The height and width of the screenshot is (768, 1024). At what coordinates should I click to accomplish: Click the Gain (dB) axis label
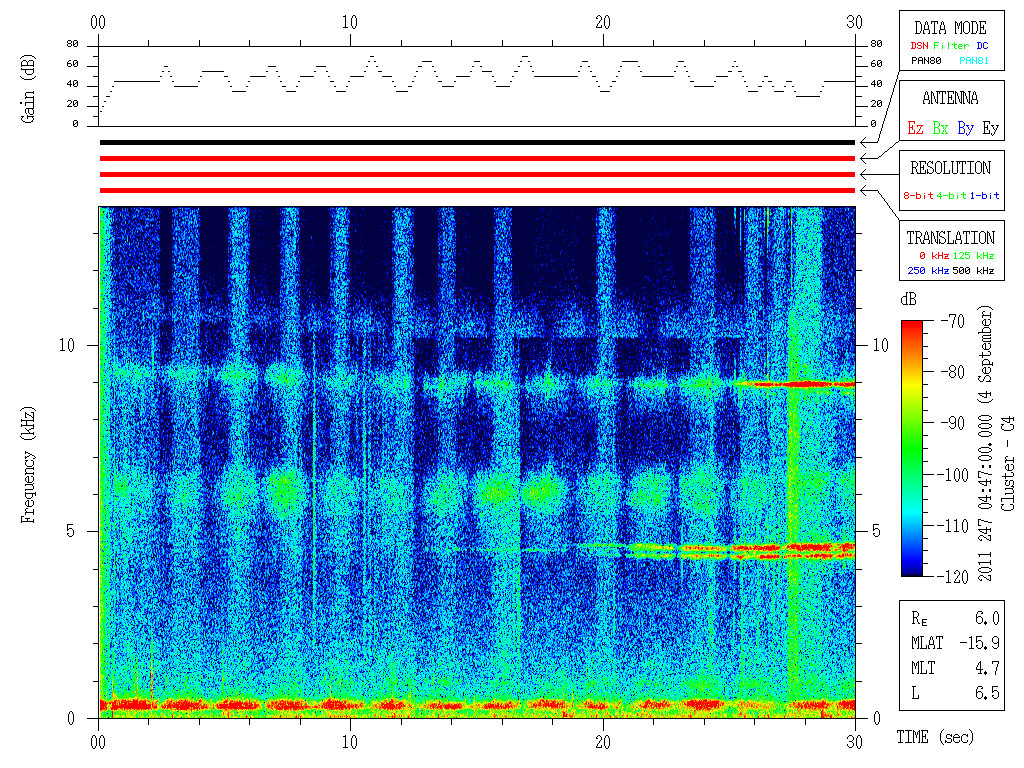[27, 89]
